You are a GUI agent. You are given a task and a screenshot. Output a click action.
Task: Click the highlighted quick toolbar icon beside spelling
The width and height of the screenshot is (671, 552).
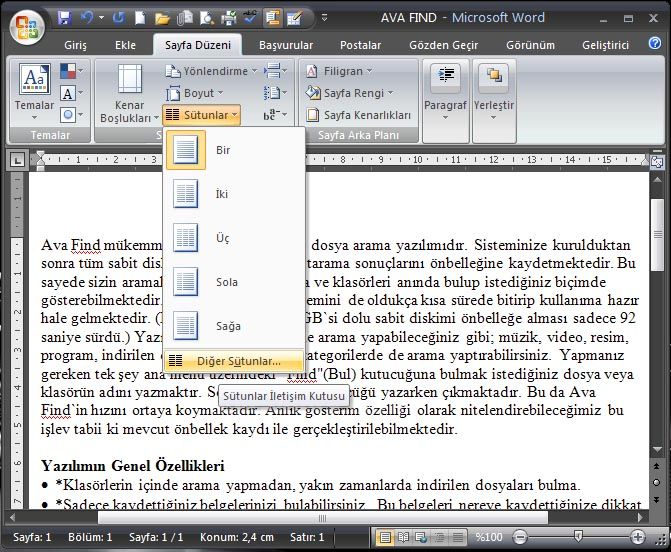(272, 18)
